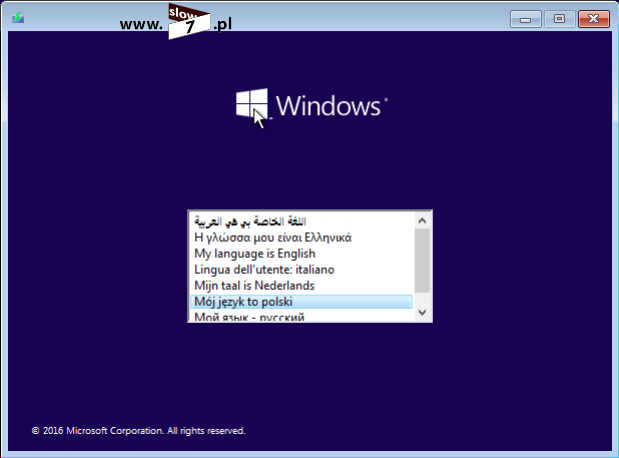Choose the Greek language option Ελληνικά

pos(301,238)
